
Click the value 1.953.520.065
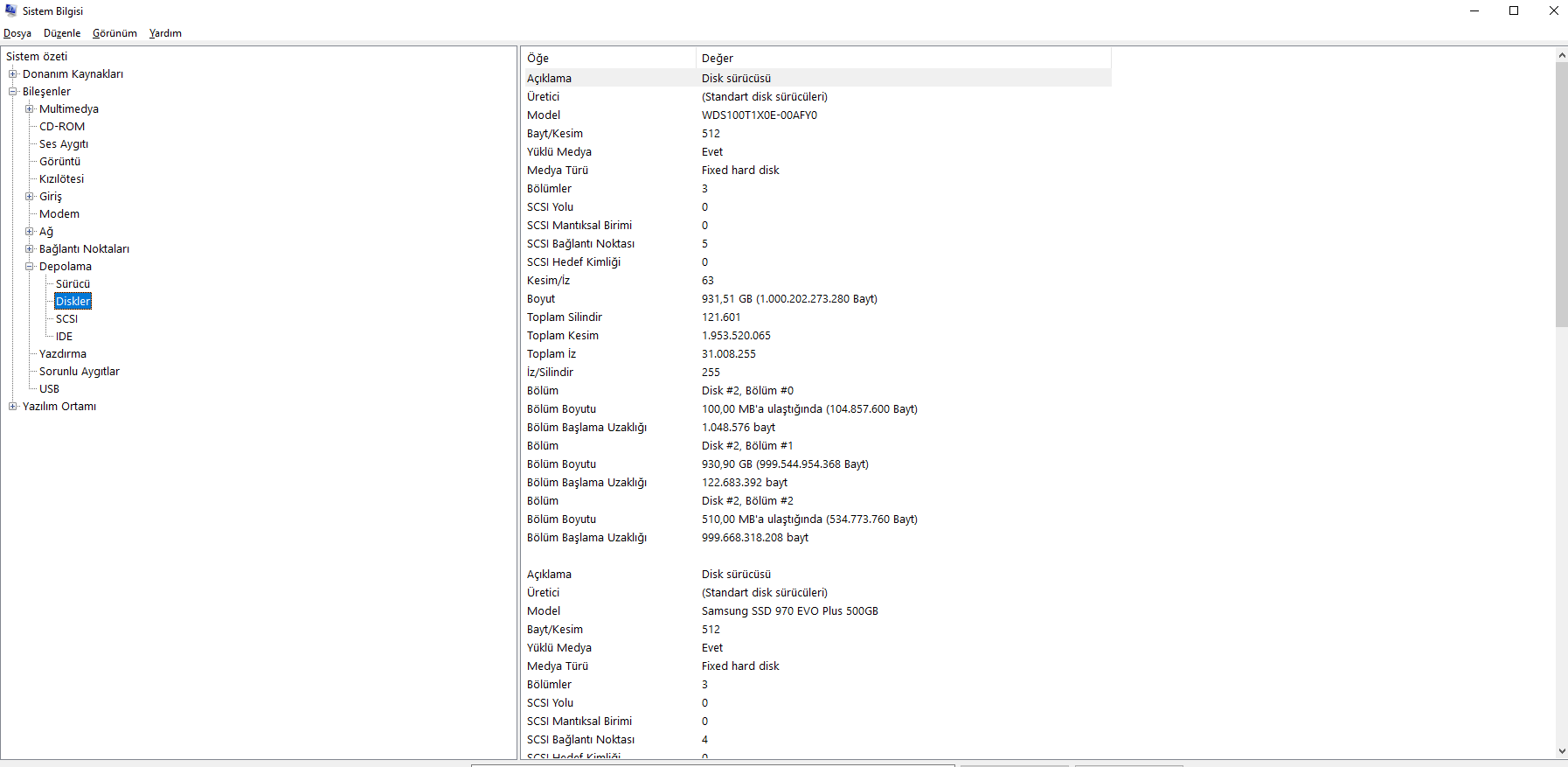coord(736,336)
